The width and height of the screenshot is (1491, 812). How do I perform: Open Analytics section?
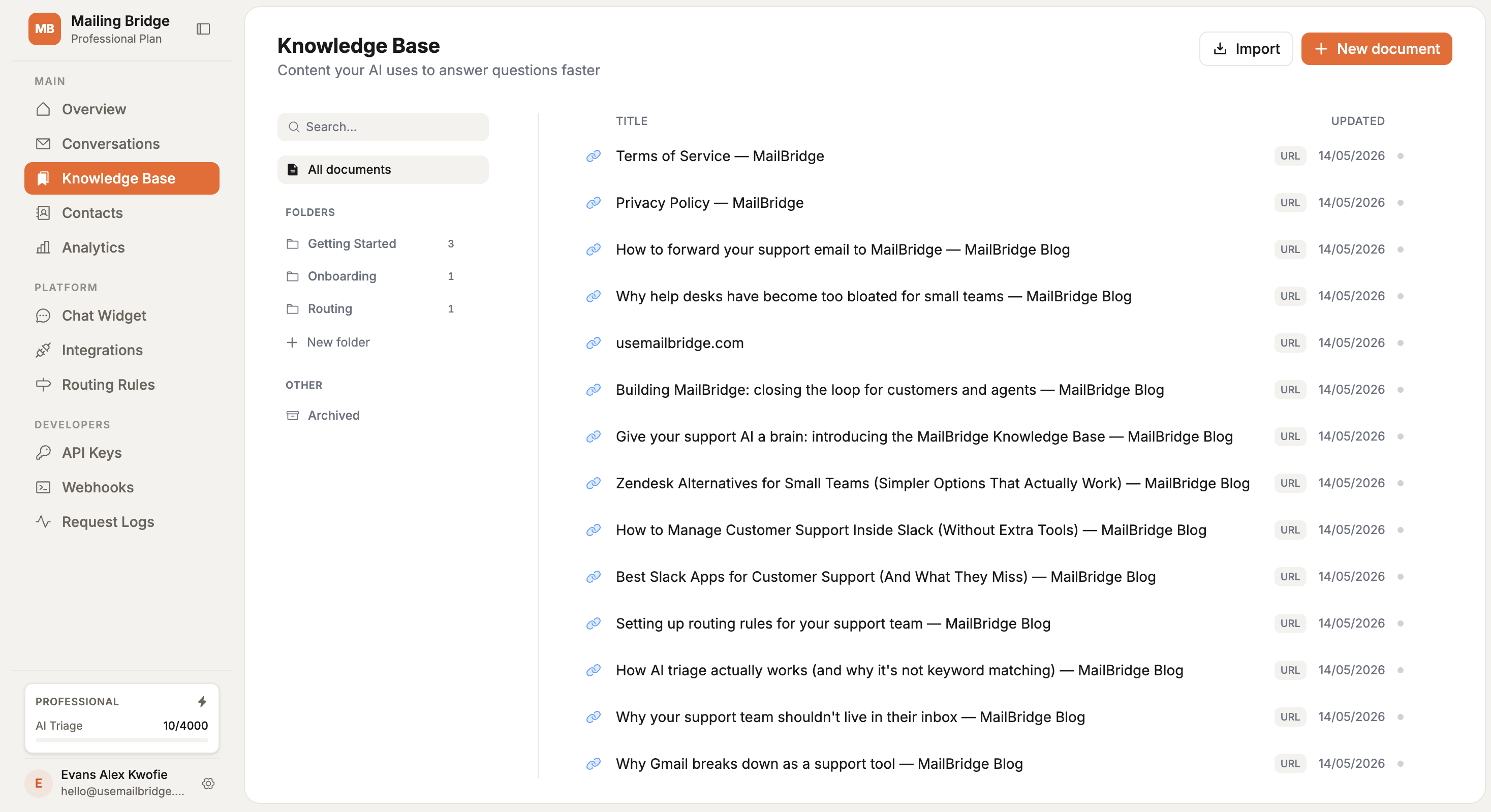[121, 247]
